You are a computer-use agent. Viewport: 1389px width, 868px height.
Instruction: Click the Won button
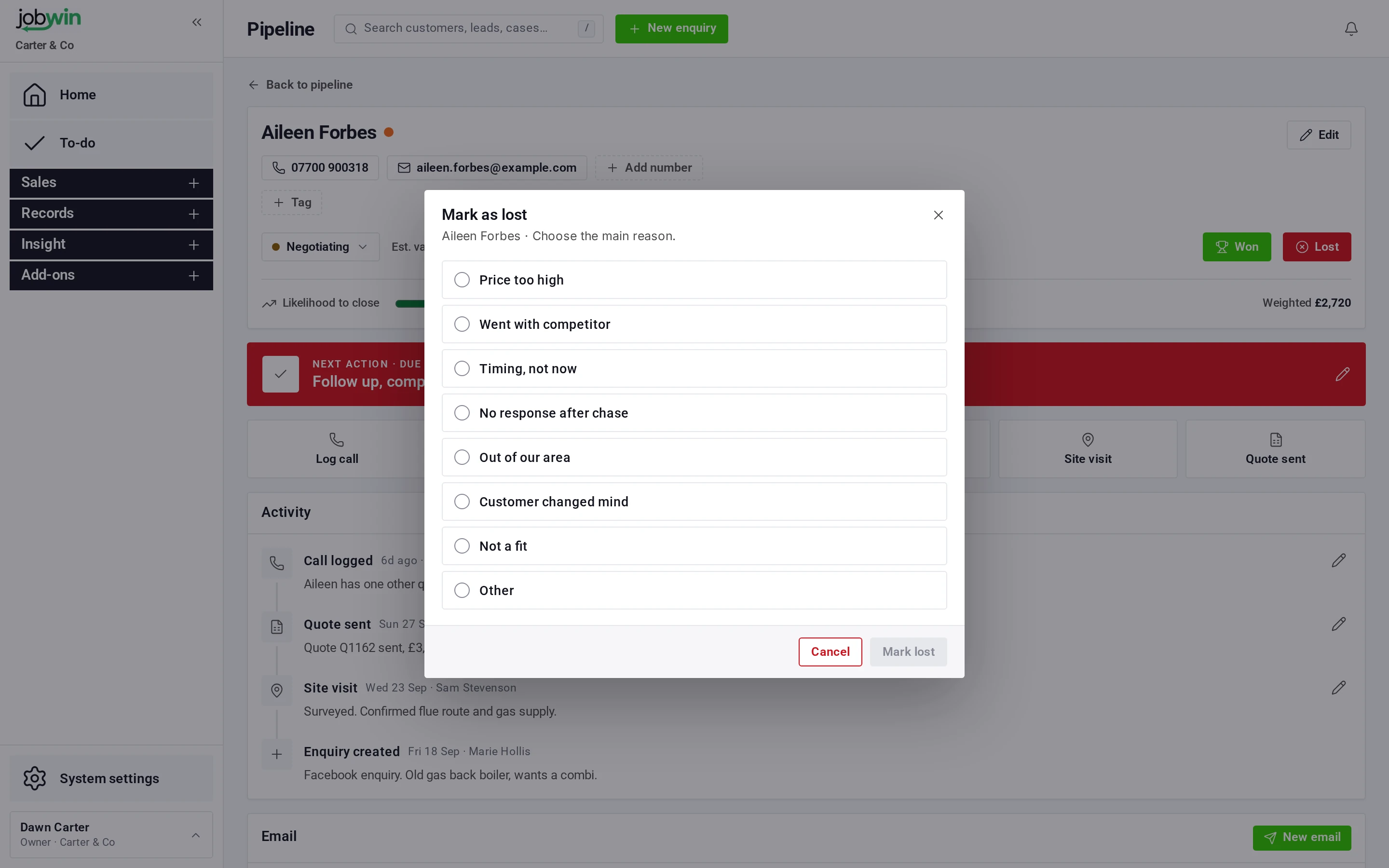click(1236, 247)
